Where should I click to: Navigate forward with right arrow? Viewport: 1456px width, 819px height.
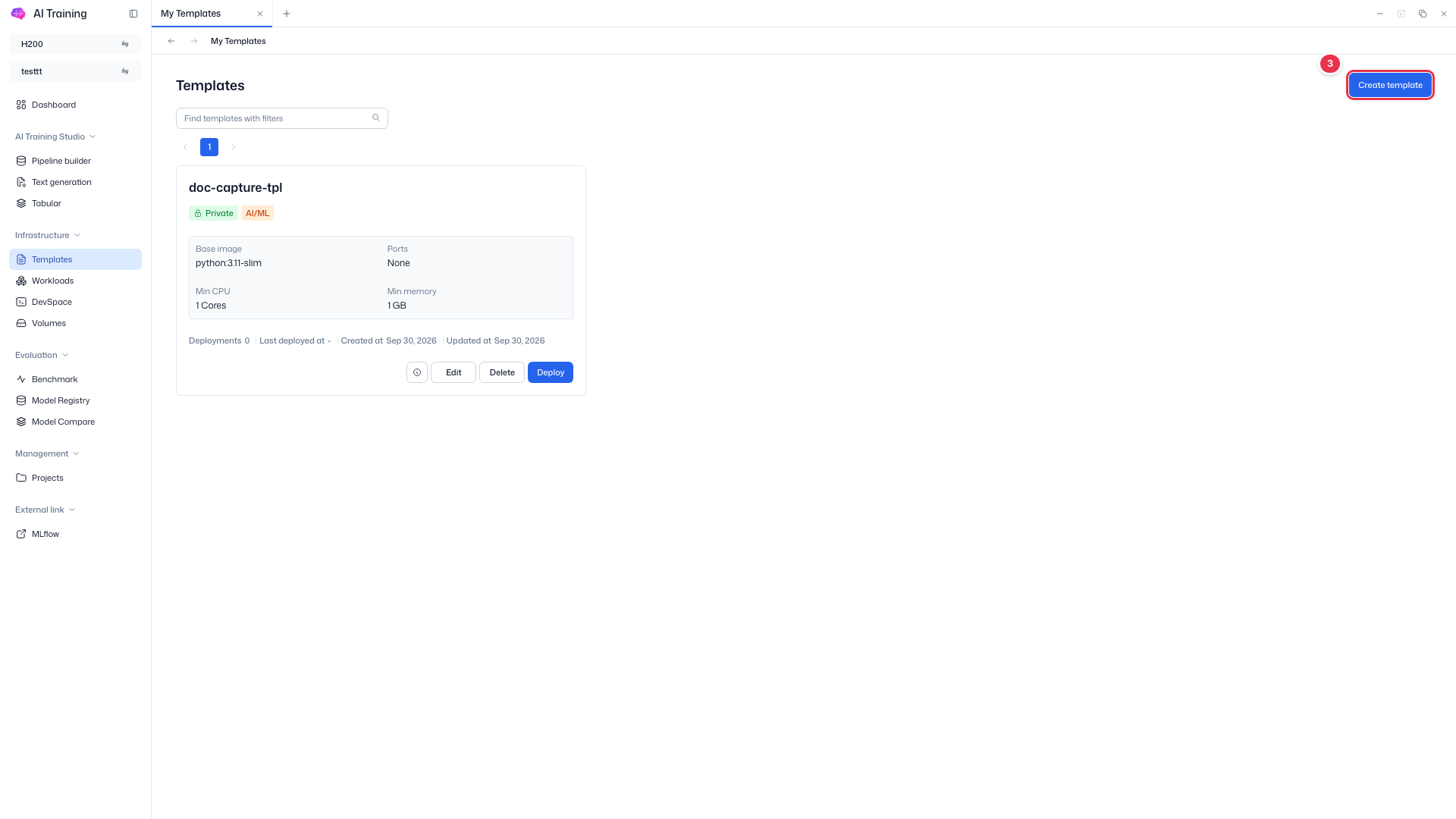point(194,41)
